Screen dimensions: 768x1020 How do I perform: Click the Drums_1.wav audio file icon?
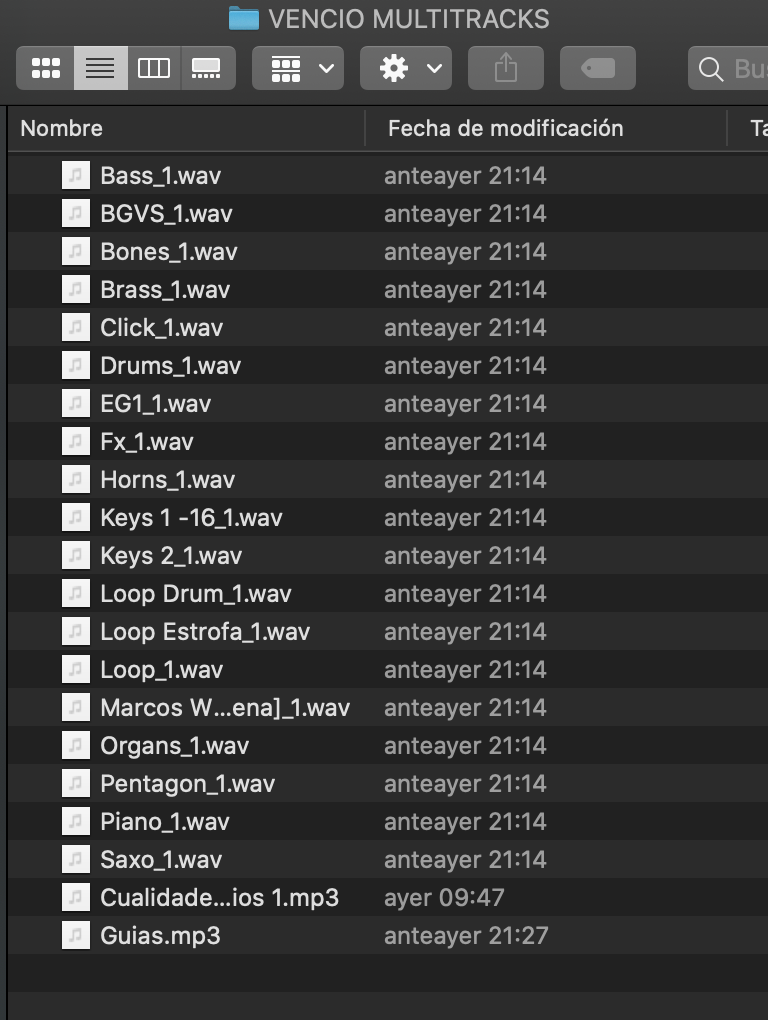pos(75,366)
